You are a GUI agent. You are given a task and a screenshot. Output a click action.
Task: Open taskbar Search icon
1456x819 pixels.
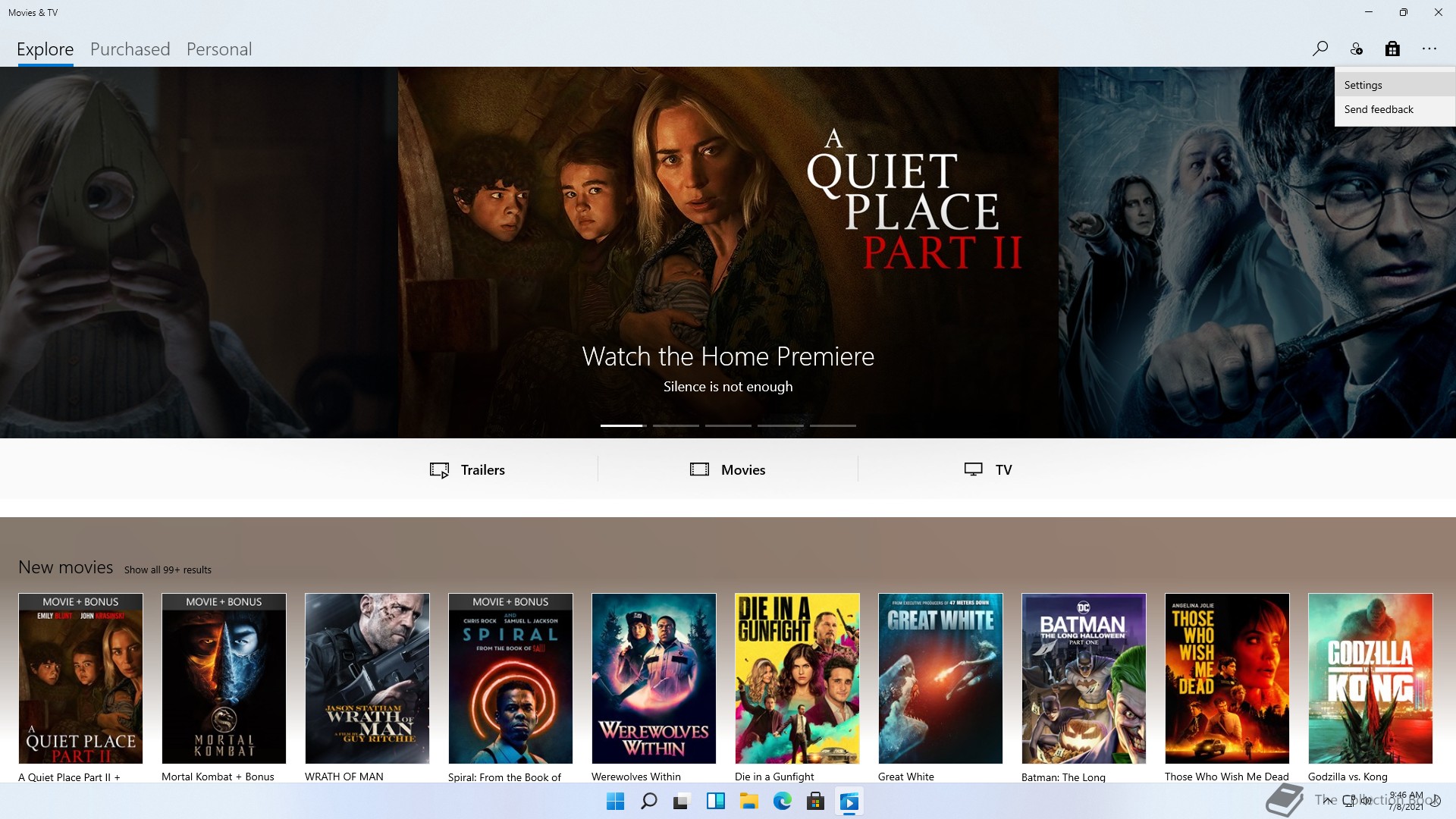coord(648,802)
